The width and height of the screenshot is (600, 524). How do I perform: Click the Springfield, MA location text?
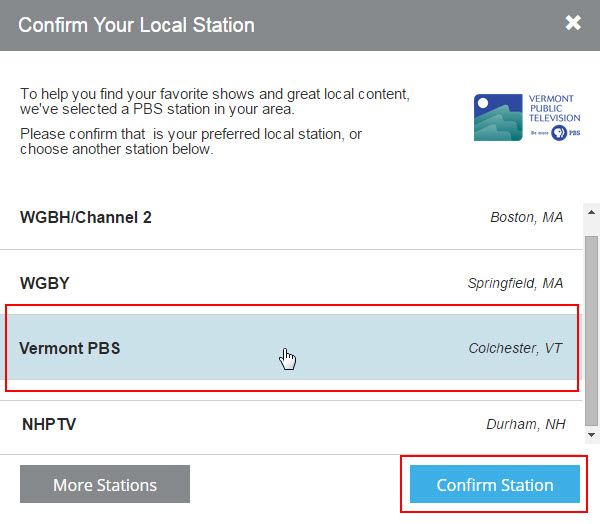(515, 283)
